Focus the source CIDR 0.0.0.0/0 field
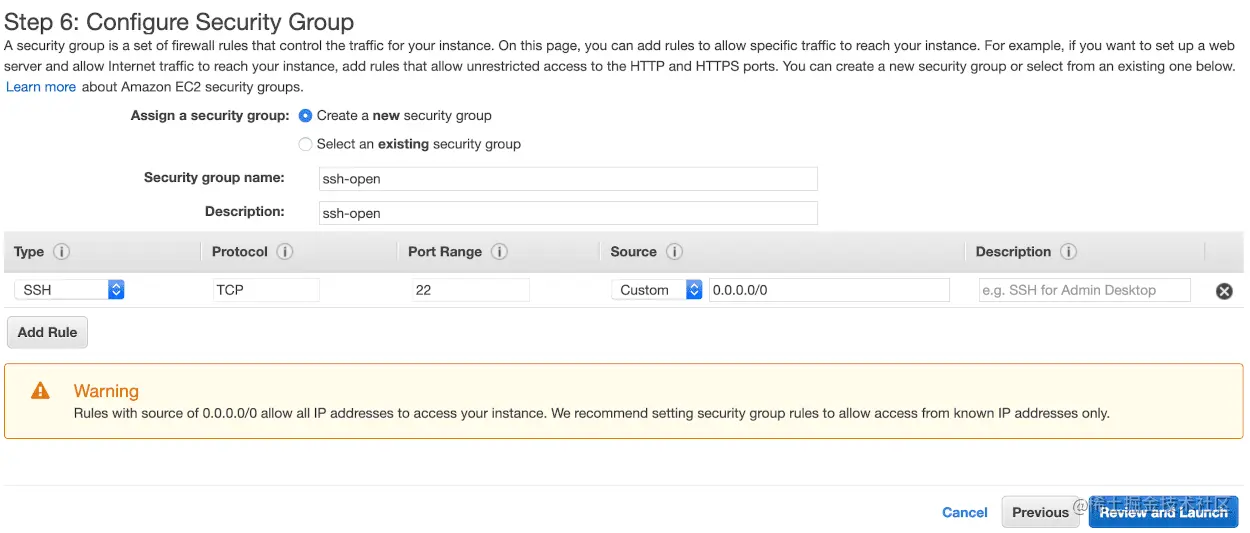Image resolution: width=1250 pixels, height=533 pixels. click(828, 290)
